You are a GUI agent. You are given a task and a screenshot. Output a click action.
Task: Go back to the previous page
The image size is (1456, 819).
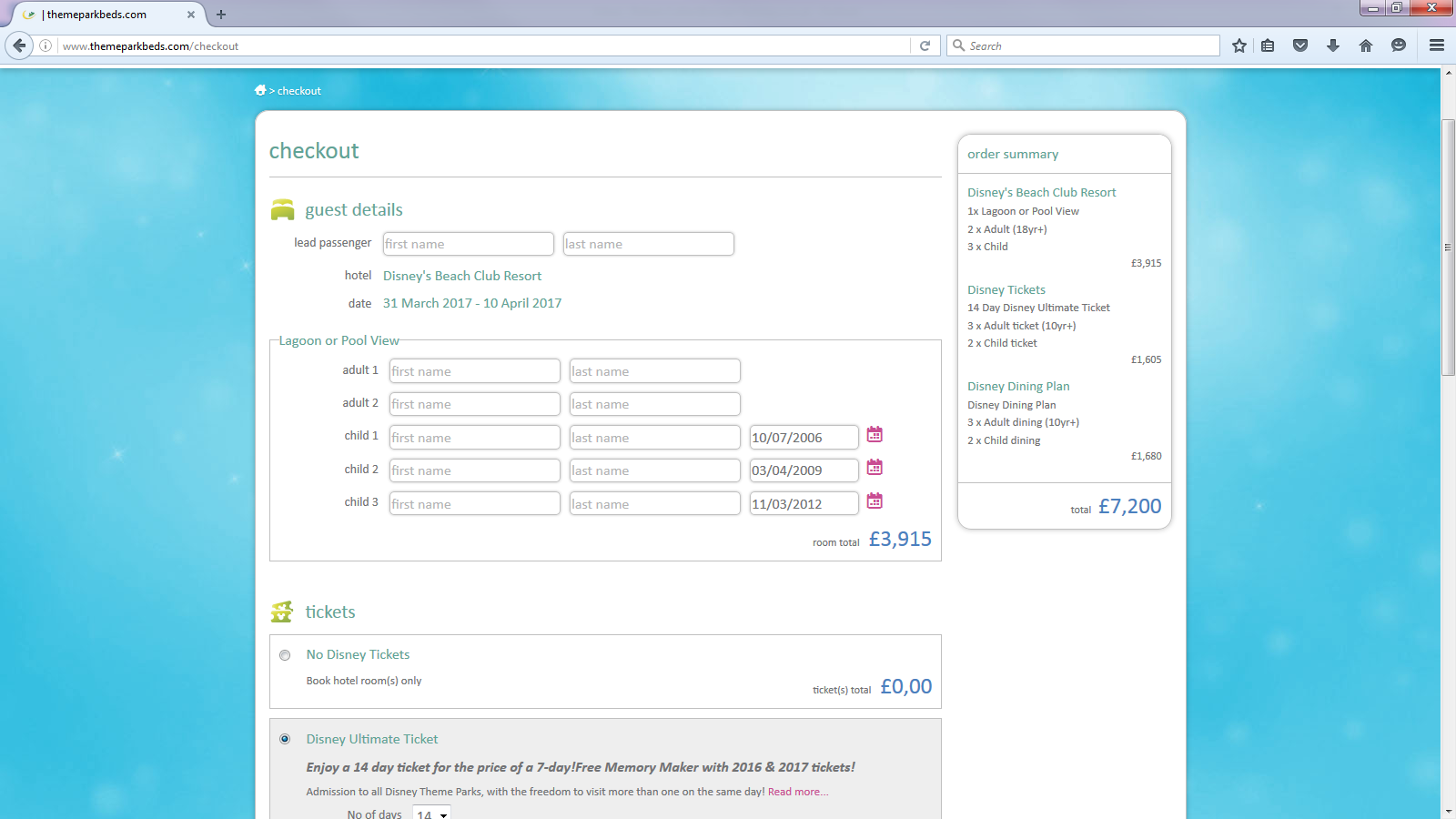point(19,45)
